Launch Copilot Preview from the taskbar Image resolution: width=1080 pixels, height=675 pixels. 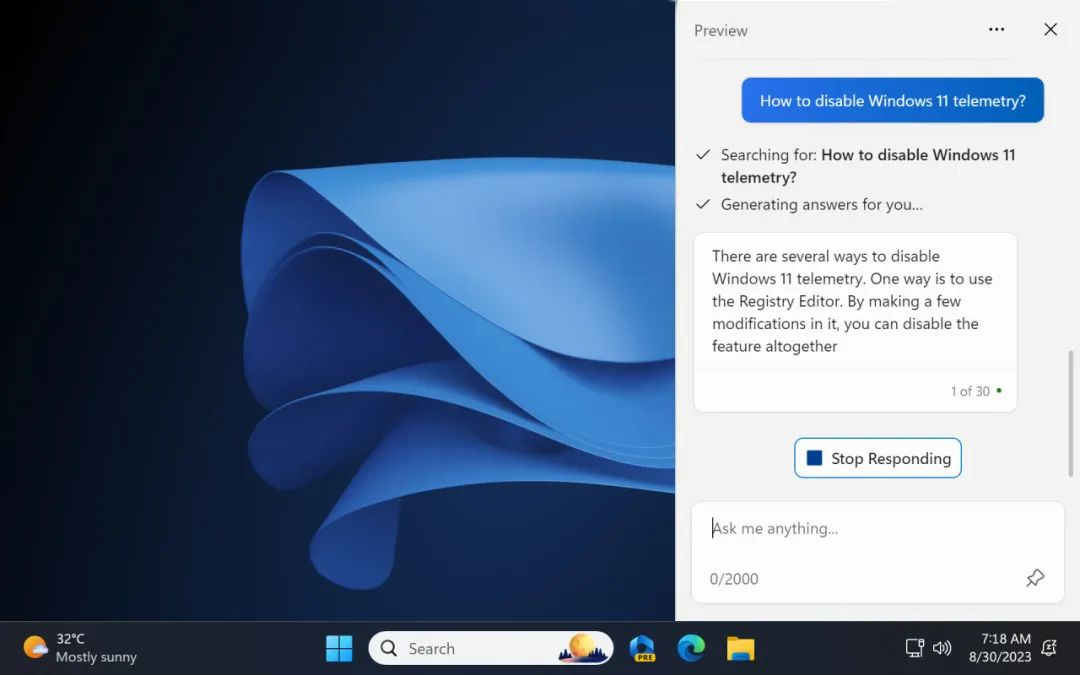click(x=642, y=648)
